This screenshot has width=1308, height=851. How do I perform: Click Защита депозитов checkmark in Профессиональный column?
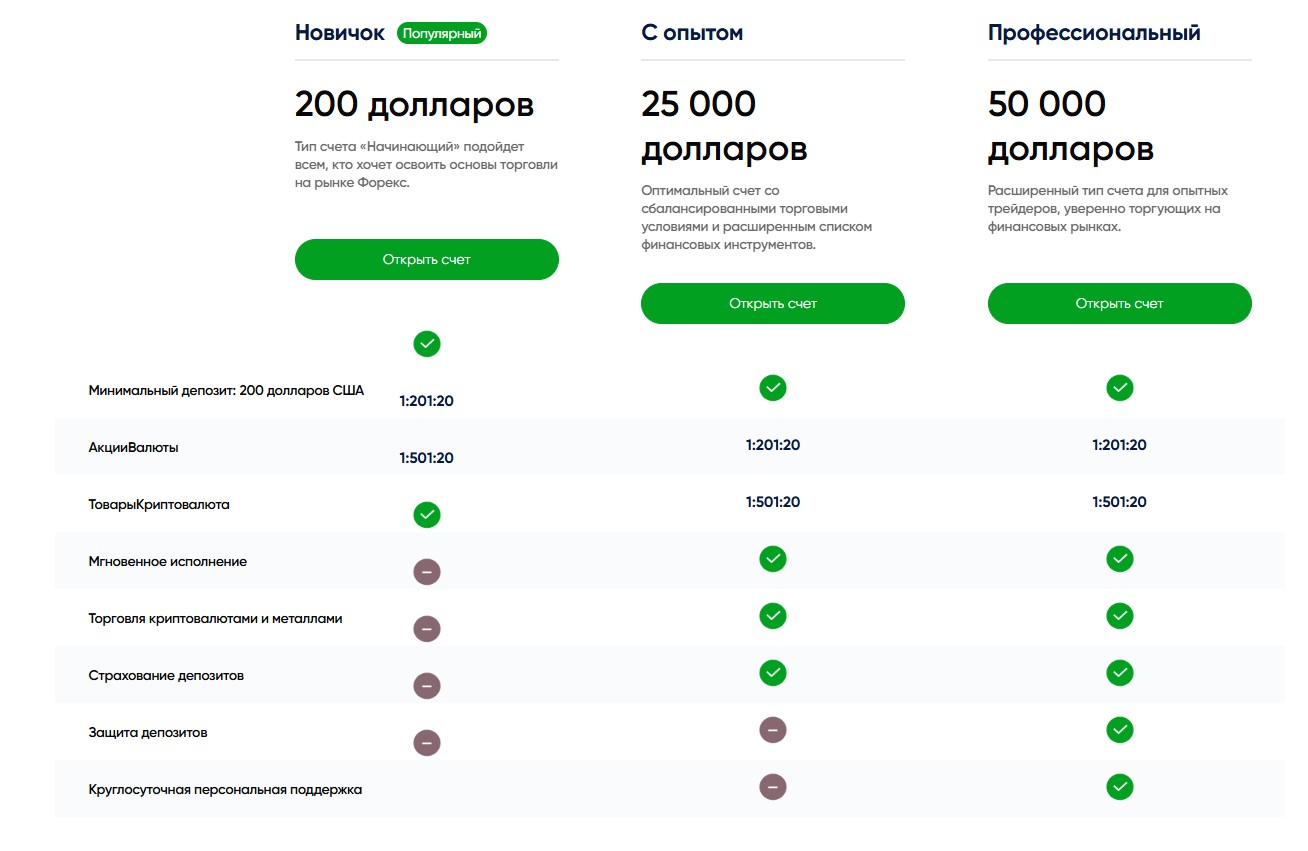point(1120,730)
